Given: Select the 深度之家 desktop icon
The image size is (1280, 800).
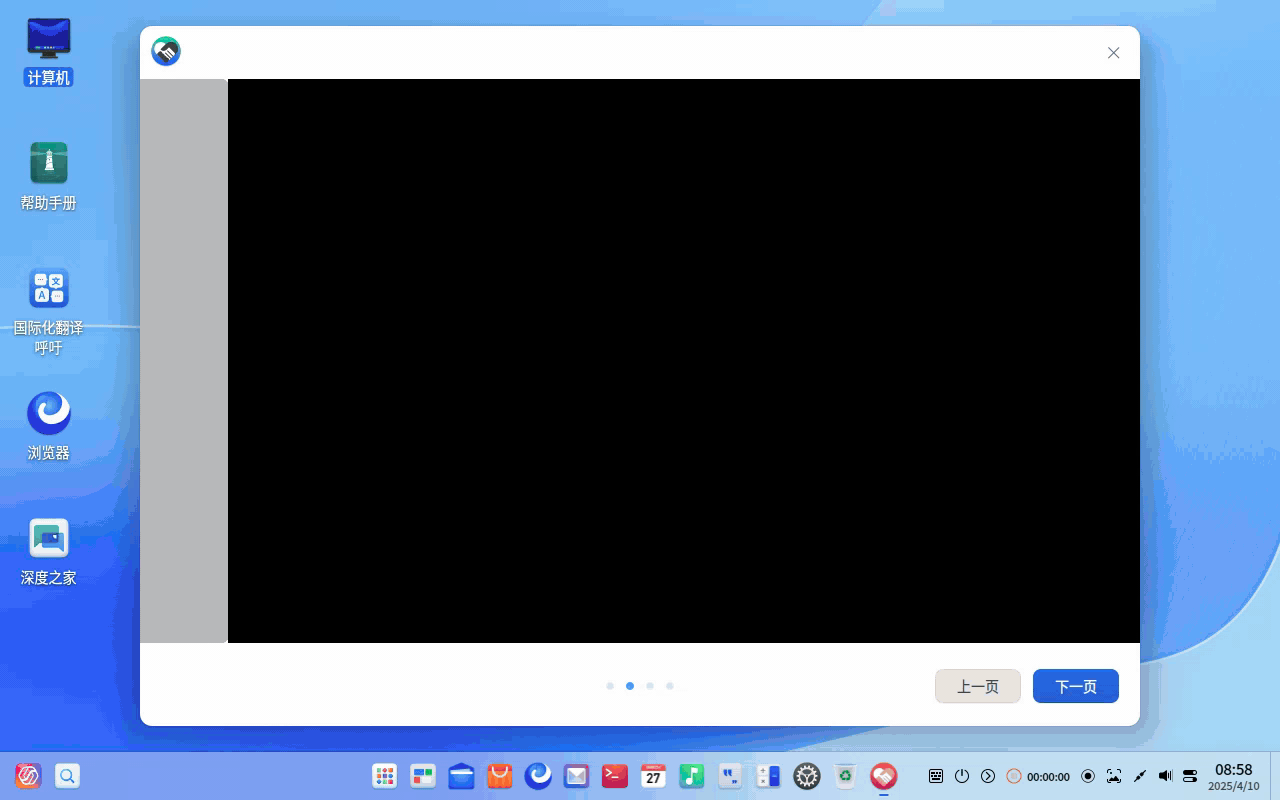Looking at the screenshot, I should [x=49, y=552].
